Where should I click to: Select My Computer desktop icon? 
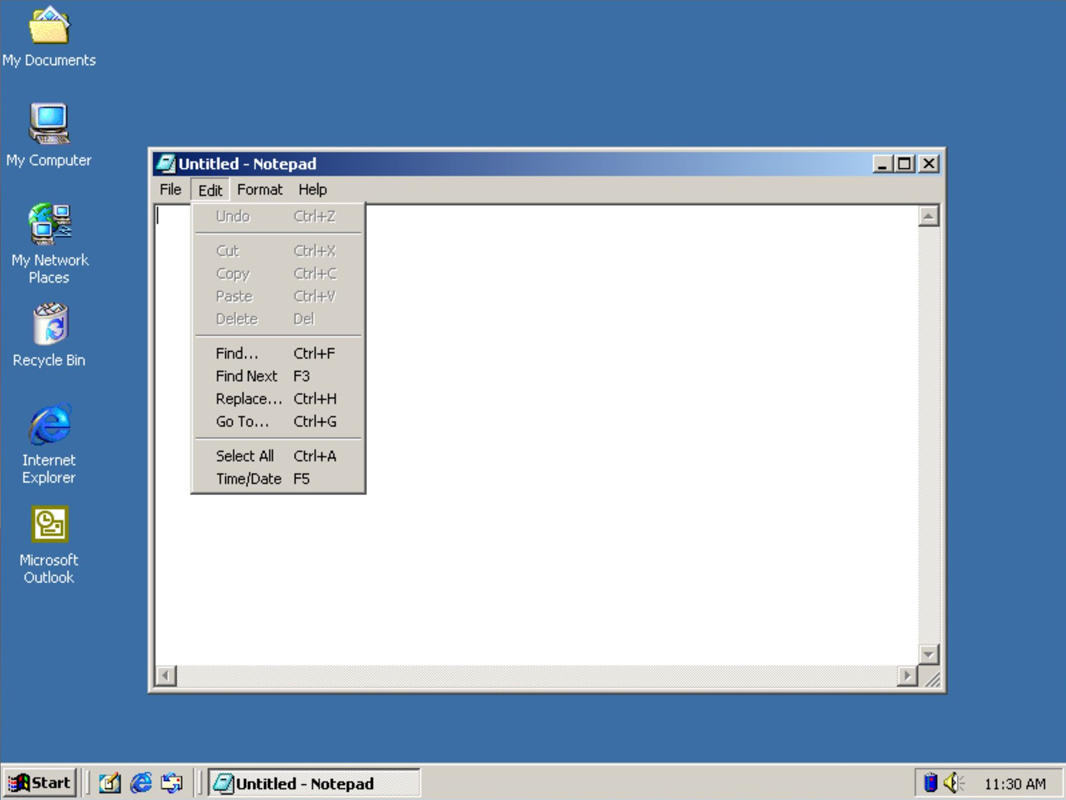49,135
